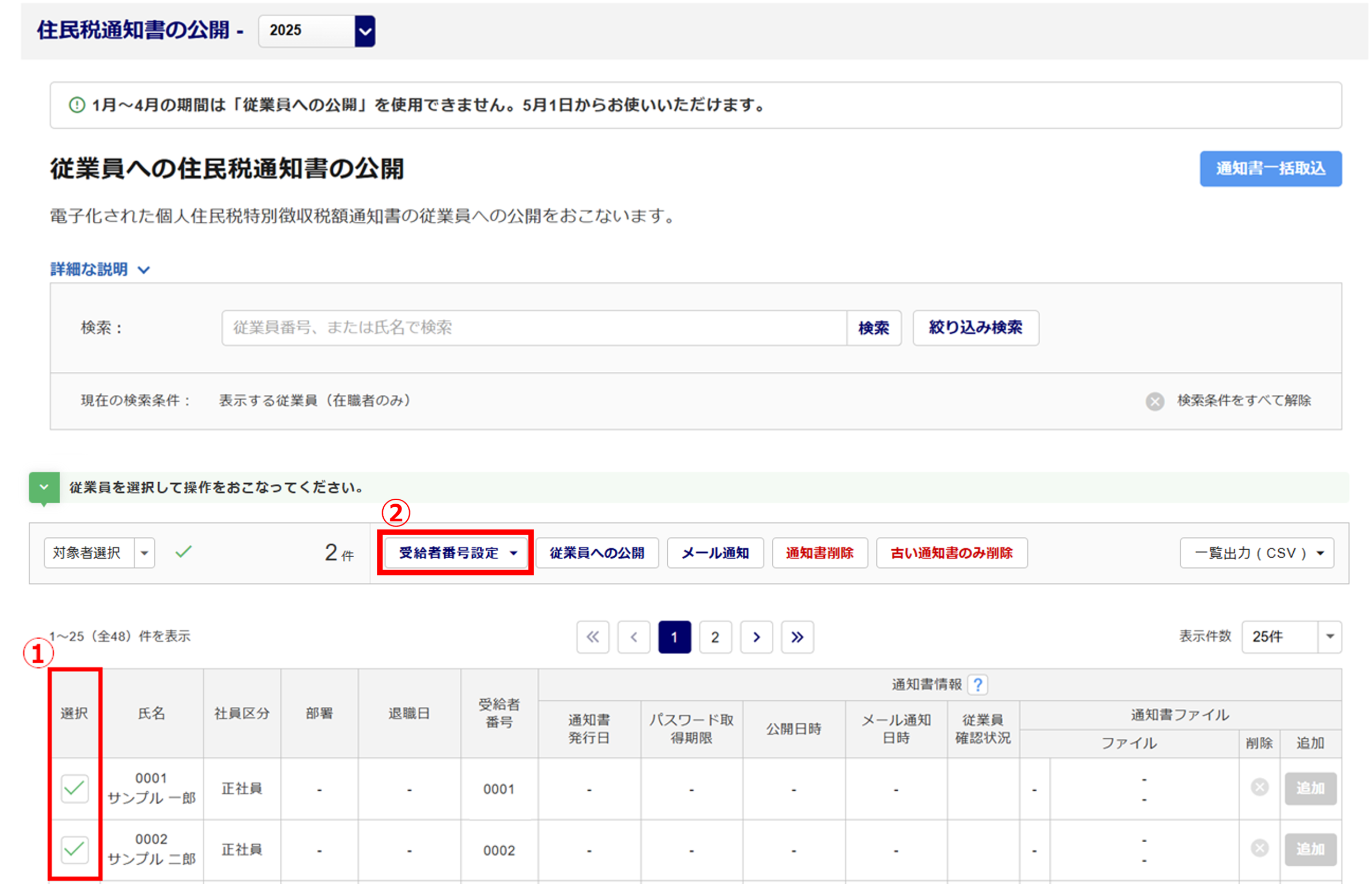1372x884 pixels.
Task: Click the employee search input field
Action: [534, 328]
